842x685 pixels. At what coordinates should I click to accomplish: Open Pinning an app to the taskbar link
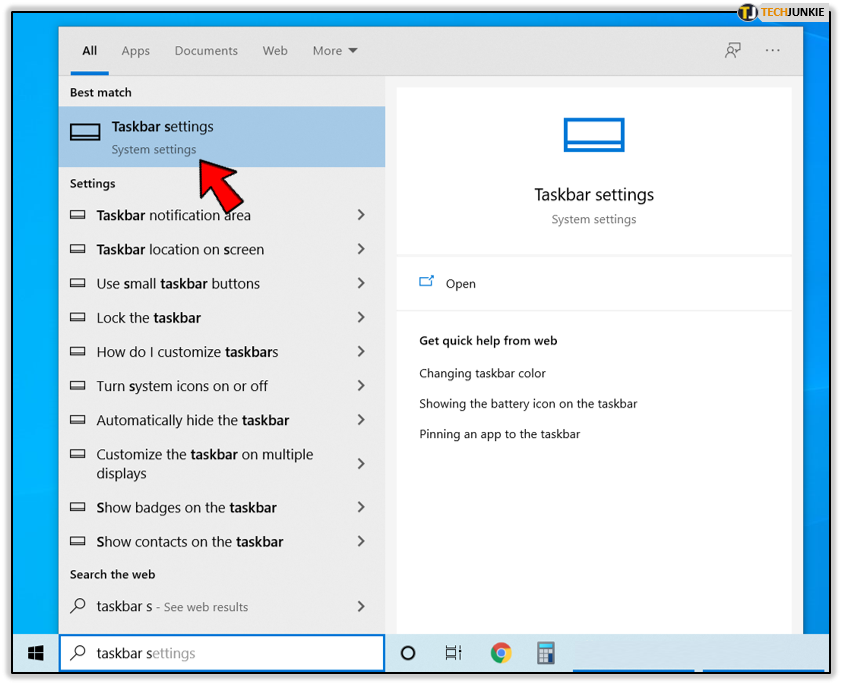point(499,434)
